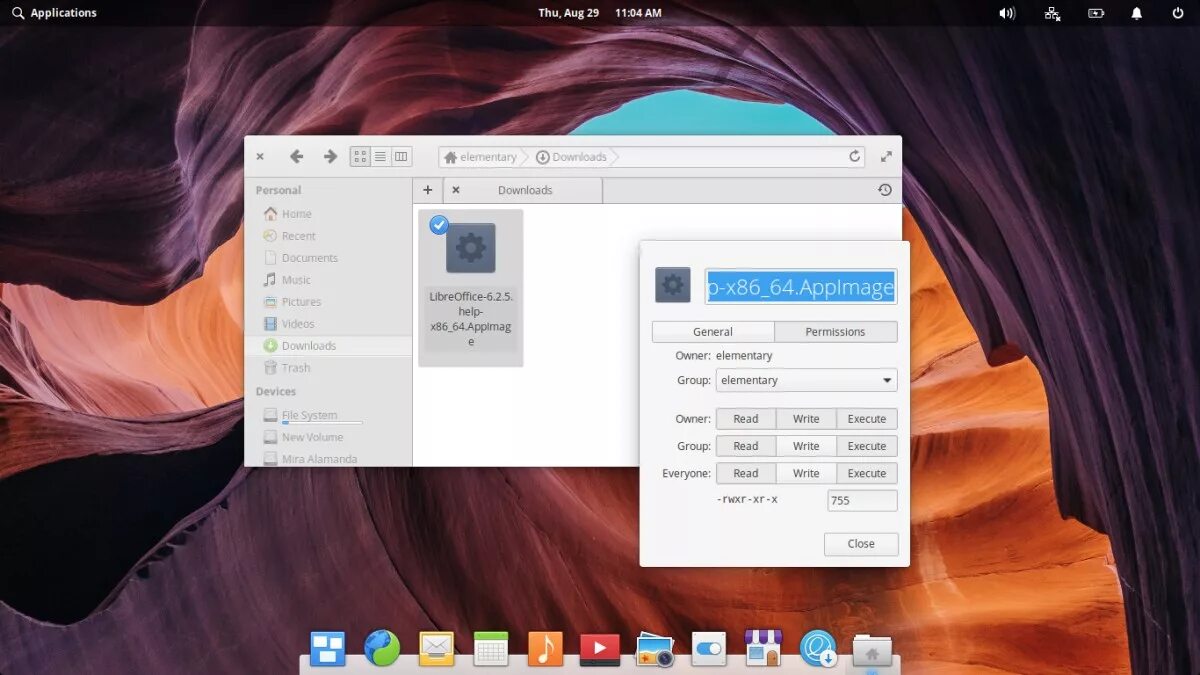Open the network indicator

tap(1052, 13)
